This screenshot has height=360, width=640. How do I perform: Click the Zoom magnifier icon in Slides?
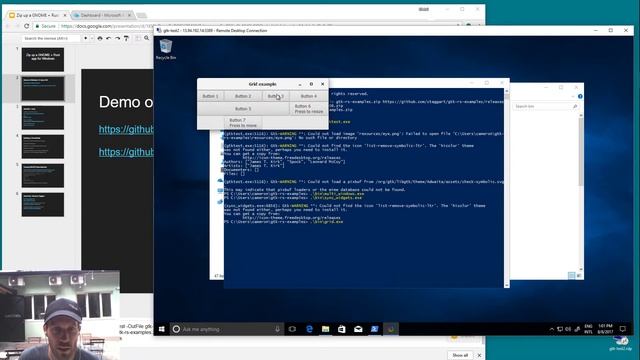pyautogui.click(x=147, y=38)
